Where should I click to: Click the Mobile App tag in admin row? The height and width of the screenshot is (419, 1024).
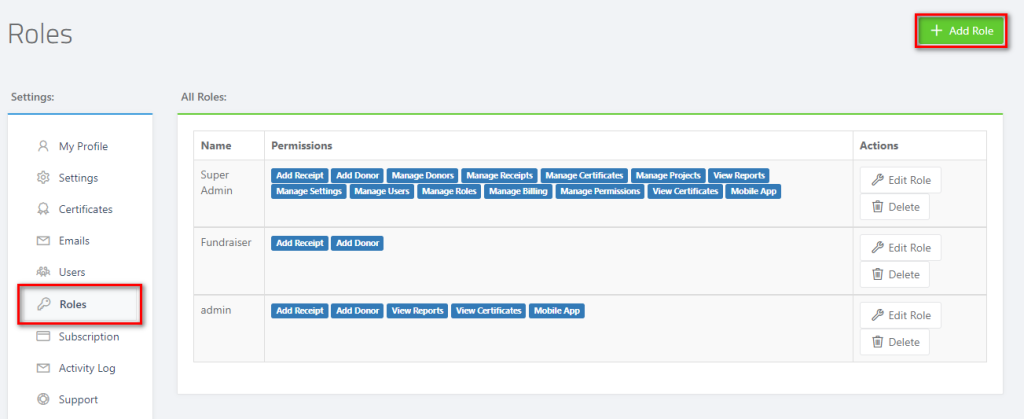(x=557, y=311)
